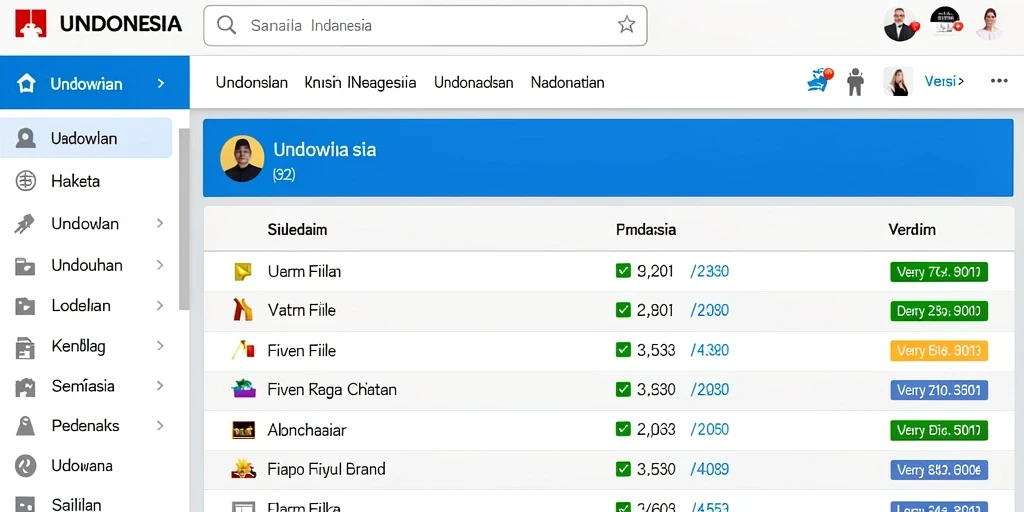Click the sidebar vertical scrollbar
This screenshot has height=512, width=1024.
point(184,219)
